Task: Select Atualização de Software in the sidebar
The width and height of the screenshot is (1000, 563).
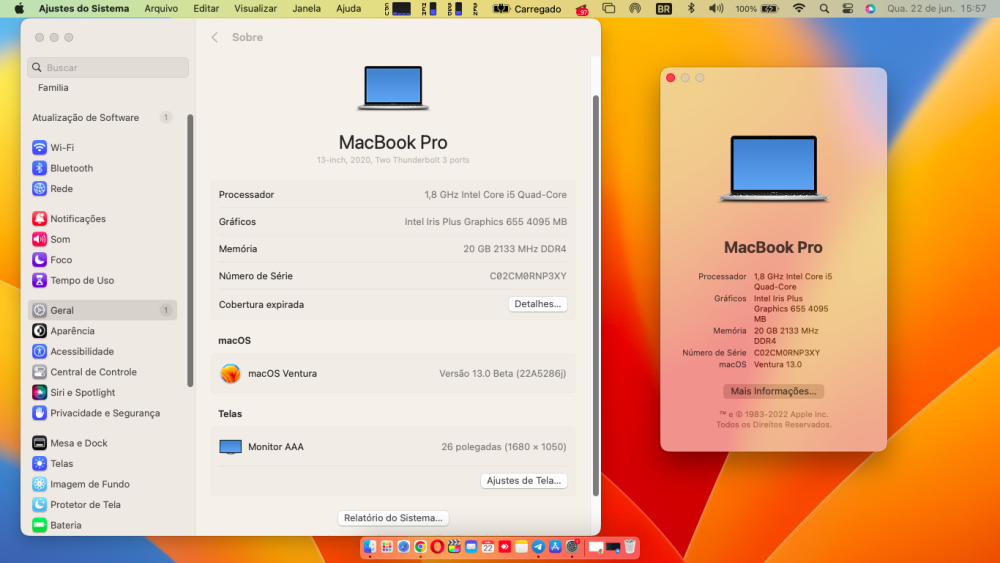Action: 102,117
